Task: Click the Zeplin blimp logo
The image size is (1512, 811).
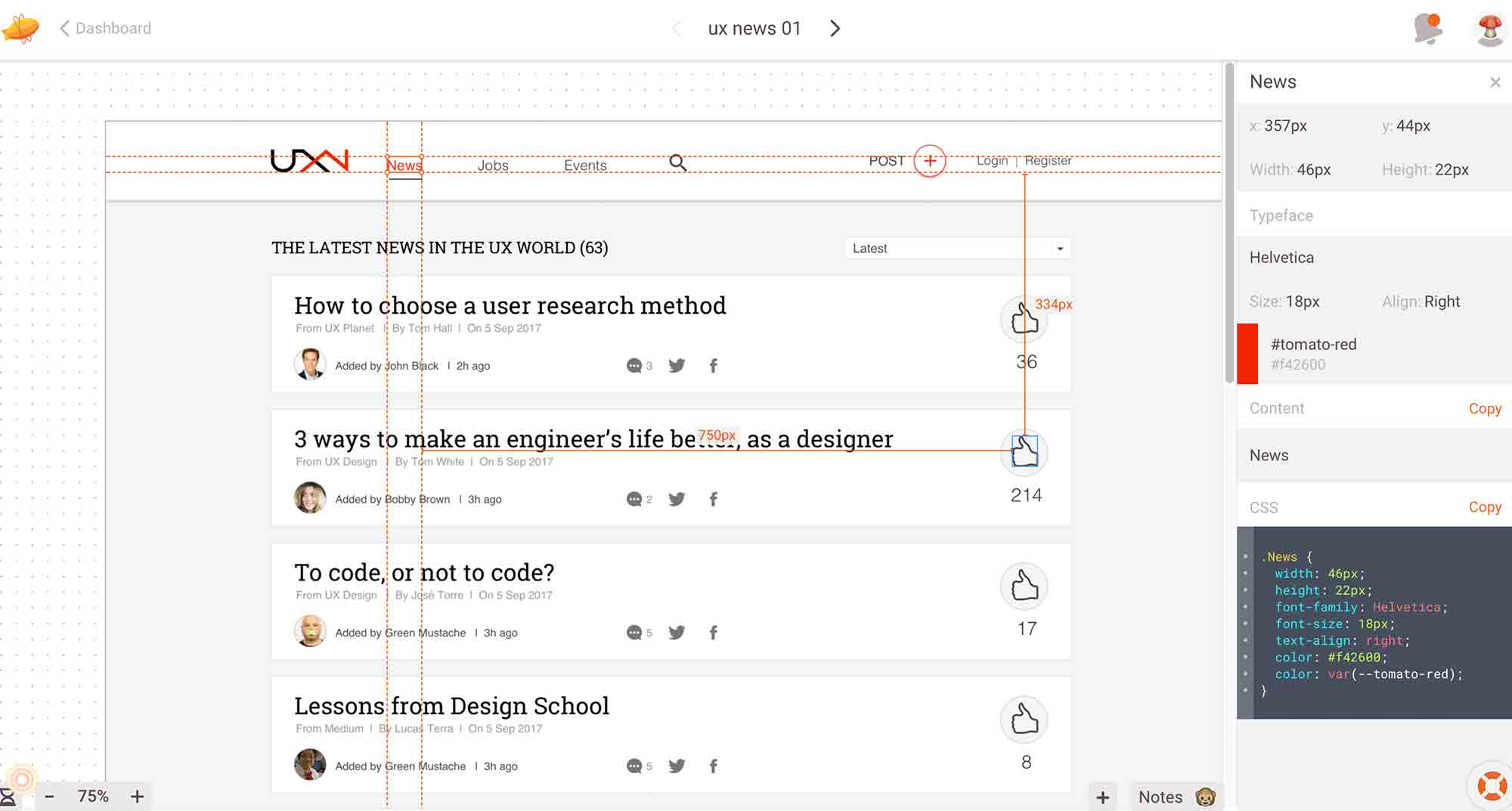Action: click(21, 29)
